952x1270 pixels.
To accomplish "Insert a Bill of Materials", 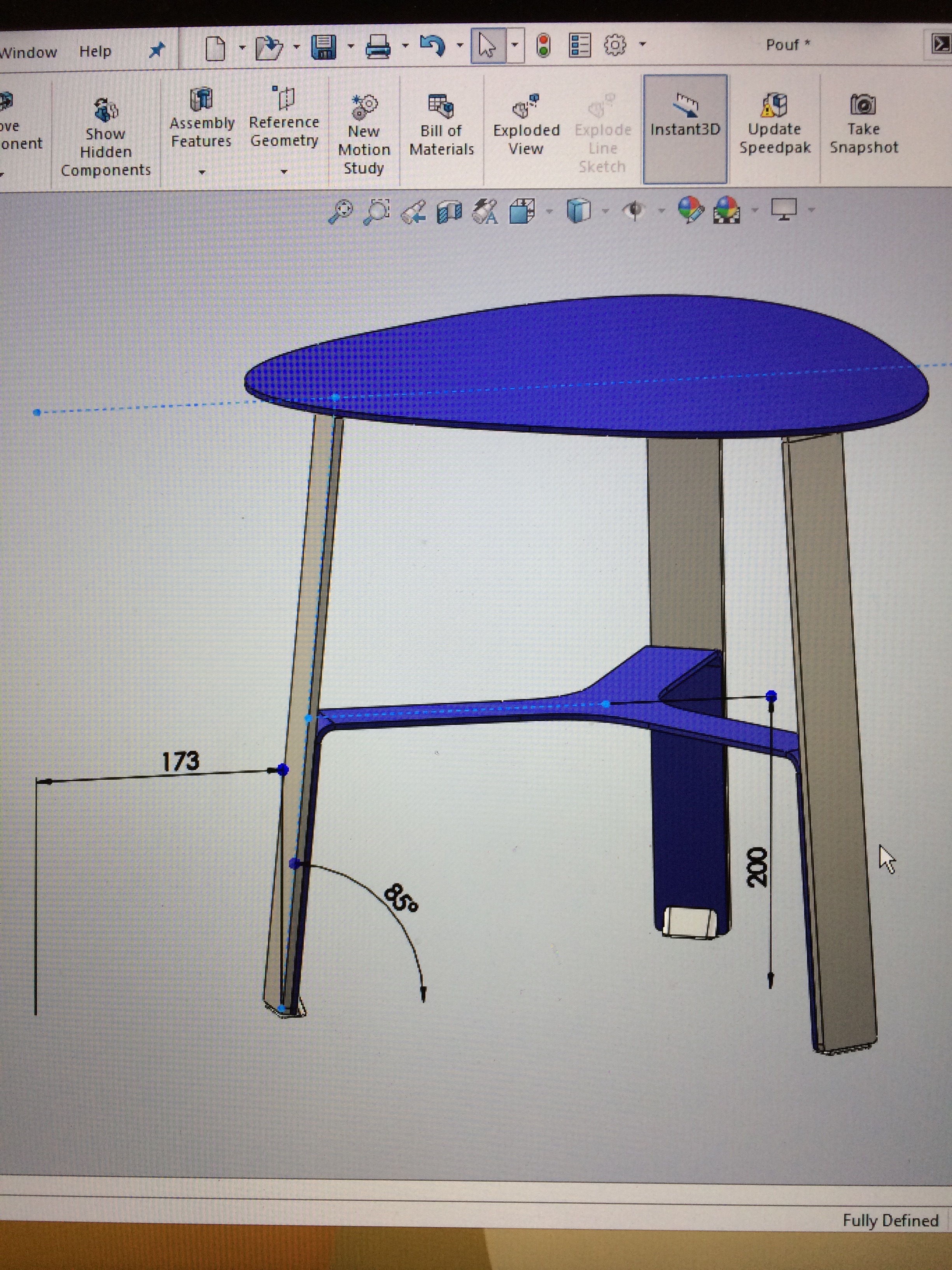I will [441, 125].
